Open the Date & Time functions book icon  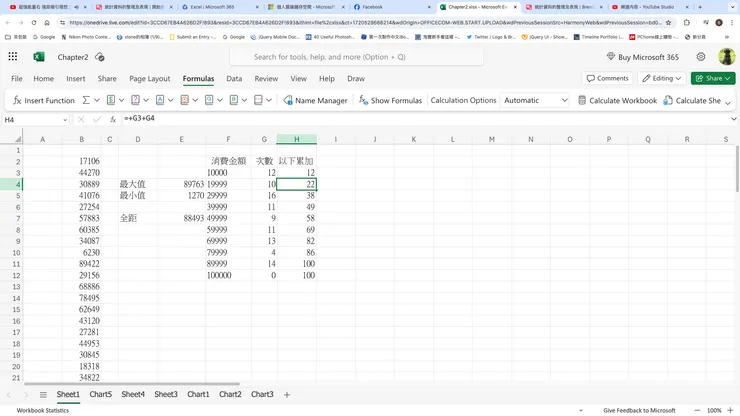[x=185, y=100]
